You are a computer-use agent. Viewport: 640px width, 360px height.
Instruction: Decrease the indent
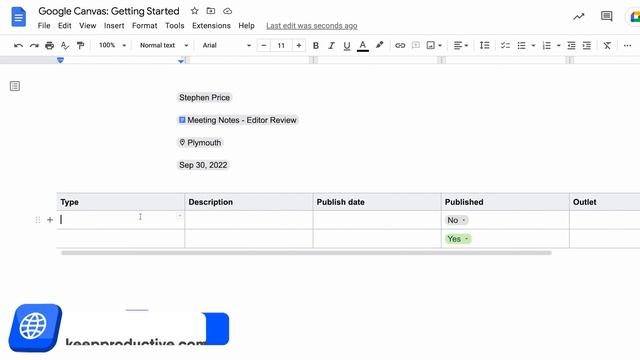click(571, 45)
